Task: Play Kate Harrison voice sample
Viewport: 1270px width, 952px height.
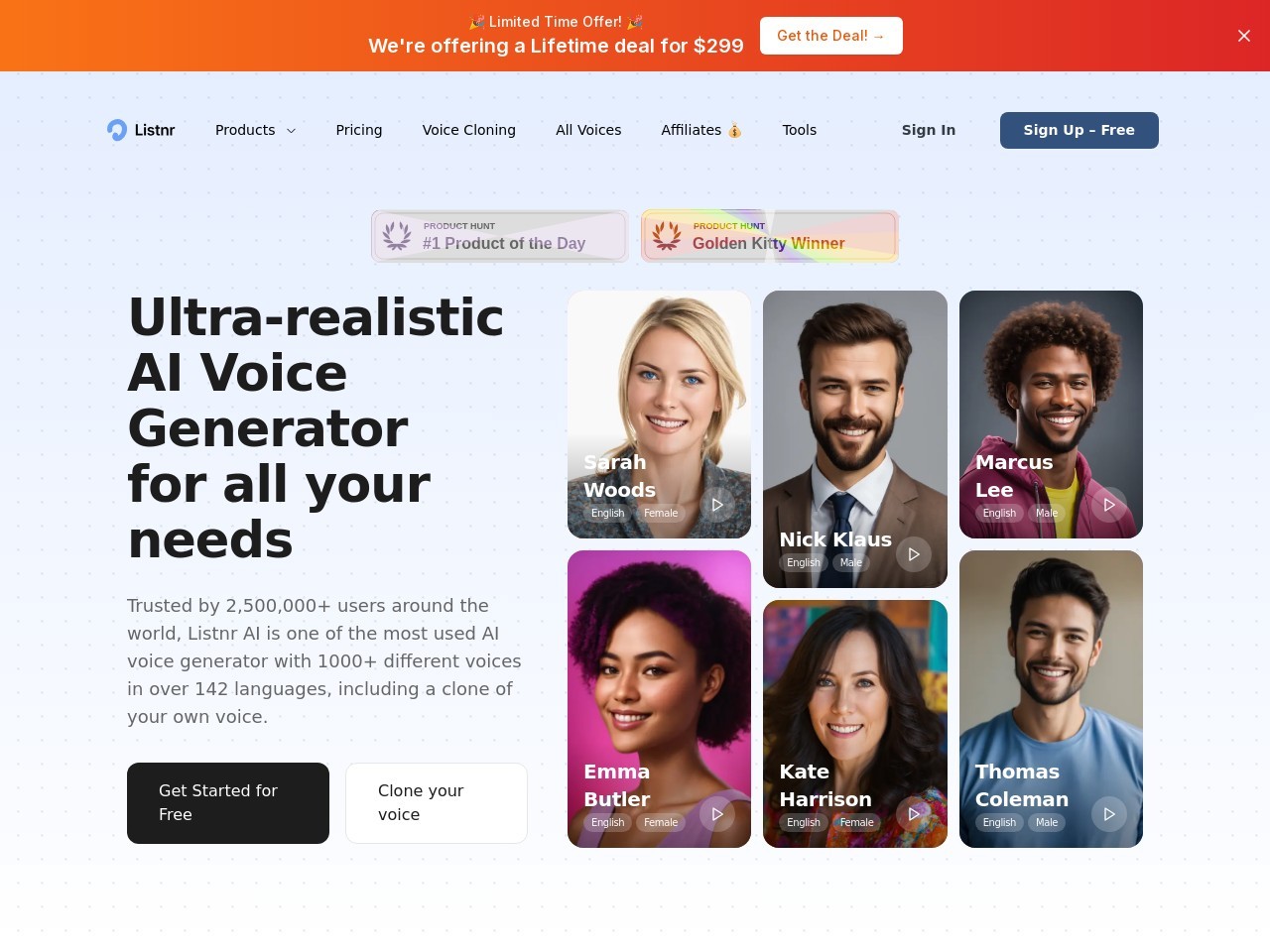Action: pyautogui.click(x=914, y=814)
